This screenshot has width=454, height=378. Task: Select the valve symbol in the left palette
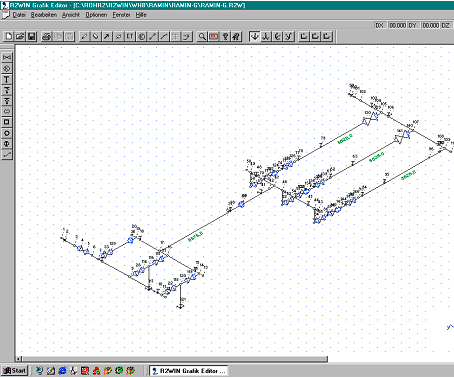[x=7, y=57]
